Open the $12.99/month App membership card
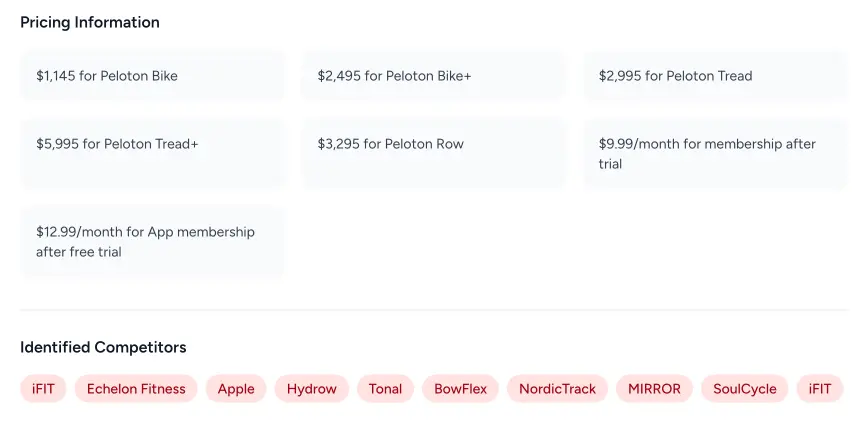 tap(152, 242)
